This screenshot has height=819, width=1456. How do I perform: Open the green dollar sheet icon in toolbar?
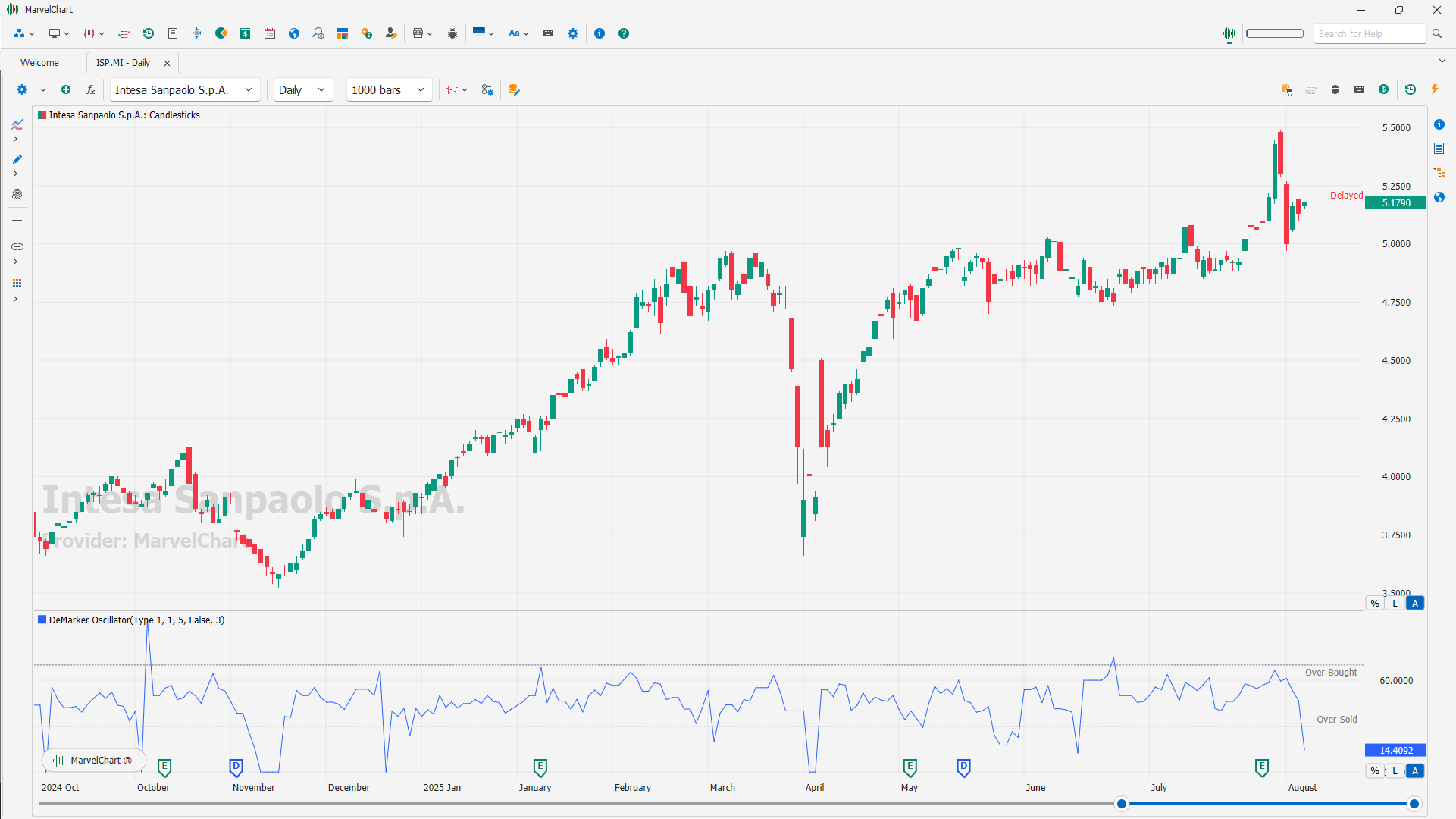point(246,33)
